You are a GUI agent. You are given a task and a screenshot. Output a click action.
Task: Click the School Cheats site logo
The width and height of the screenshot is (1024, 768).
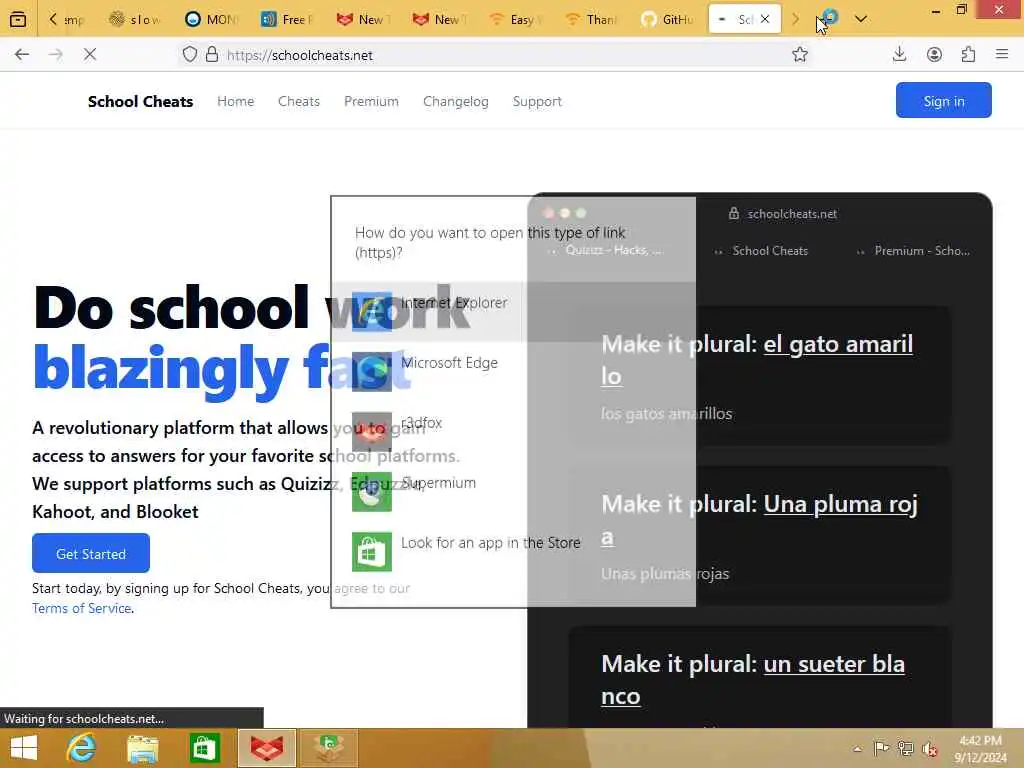click(140, 101)
